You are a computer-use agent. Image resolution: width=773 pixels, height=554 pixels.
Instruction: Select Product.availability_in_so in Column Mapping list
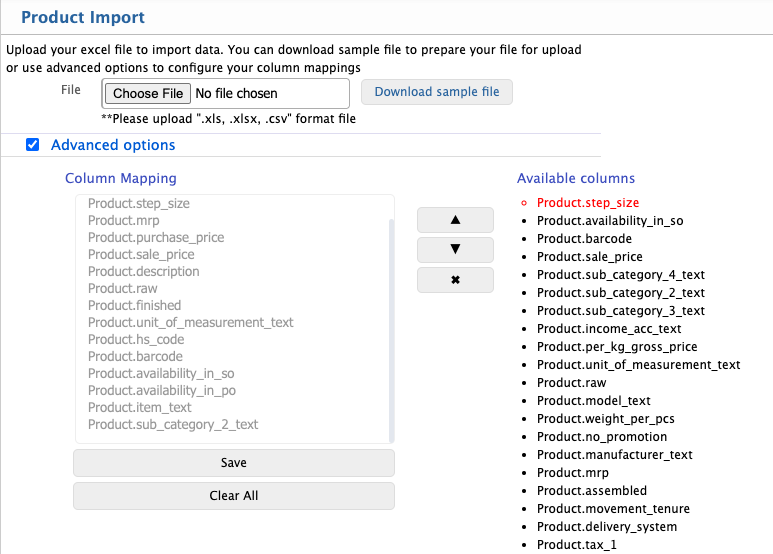pos(161,374)
